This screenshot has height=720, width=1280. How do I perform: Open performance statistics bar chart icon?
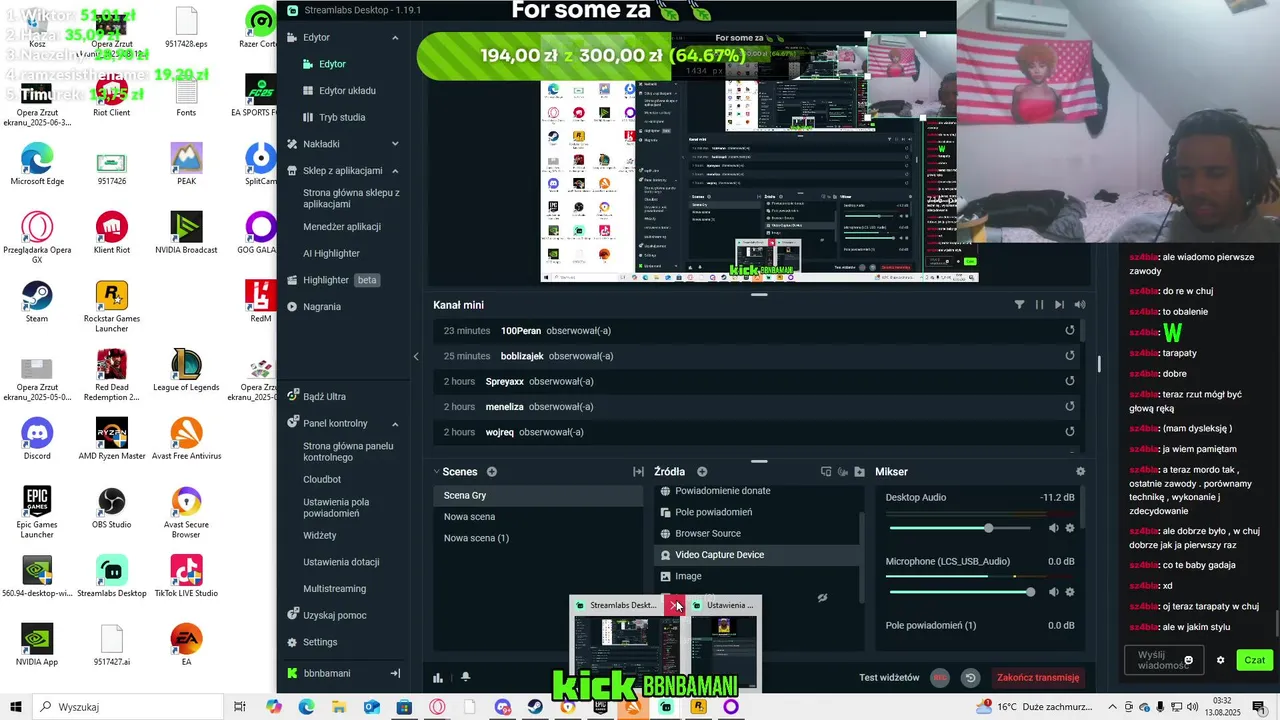pyautogui.click(x=438, y=677)
